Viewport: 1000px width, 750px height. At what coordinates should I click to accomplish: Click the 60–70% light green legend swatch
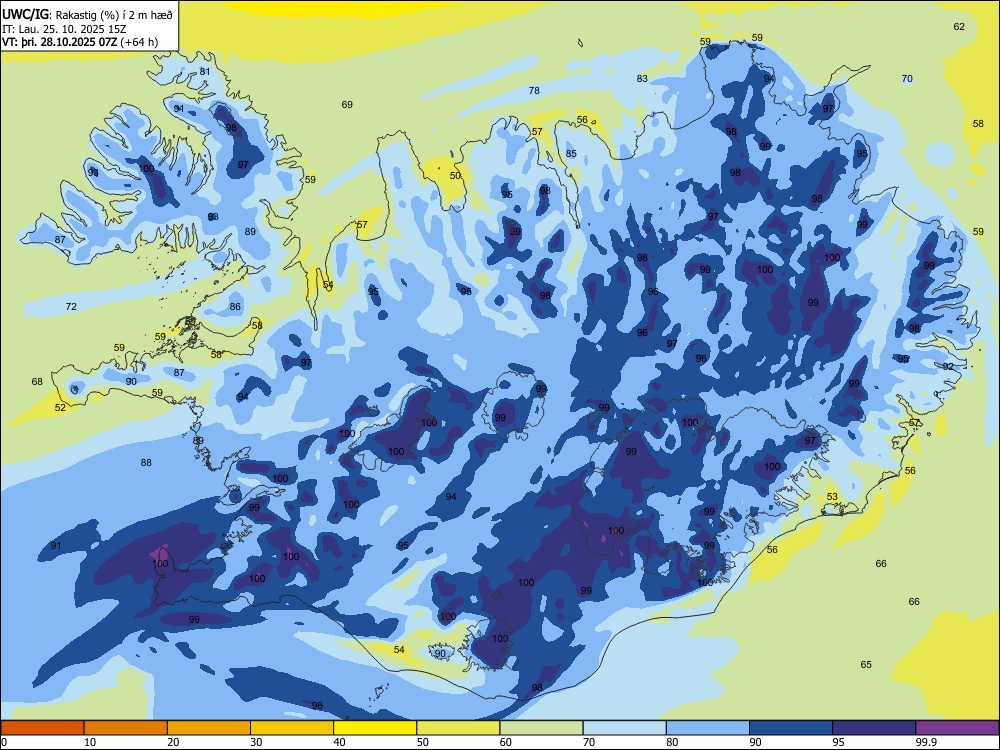[x=541, y=728]
